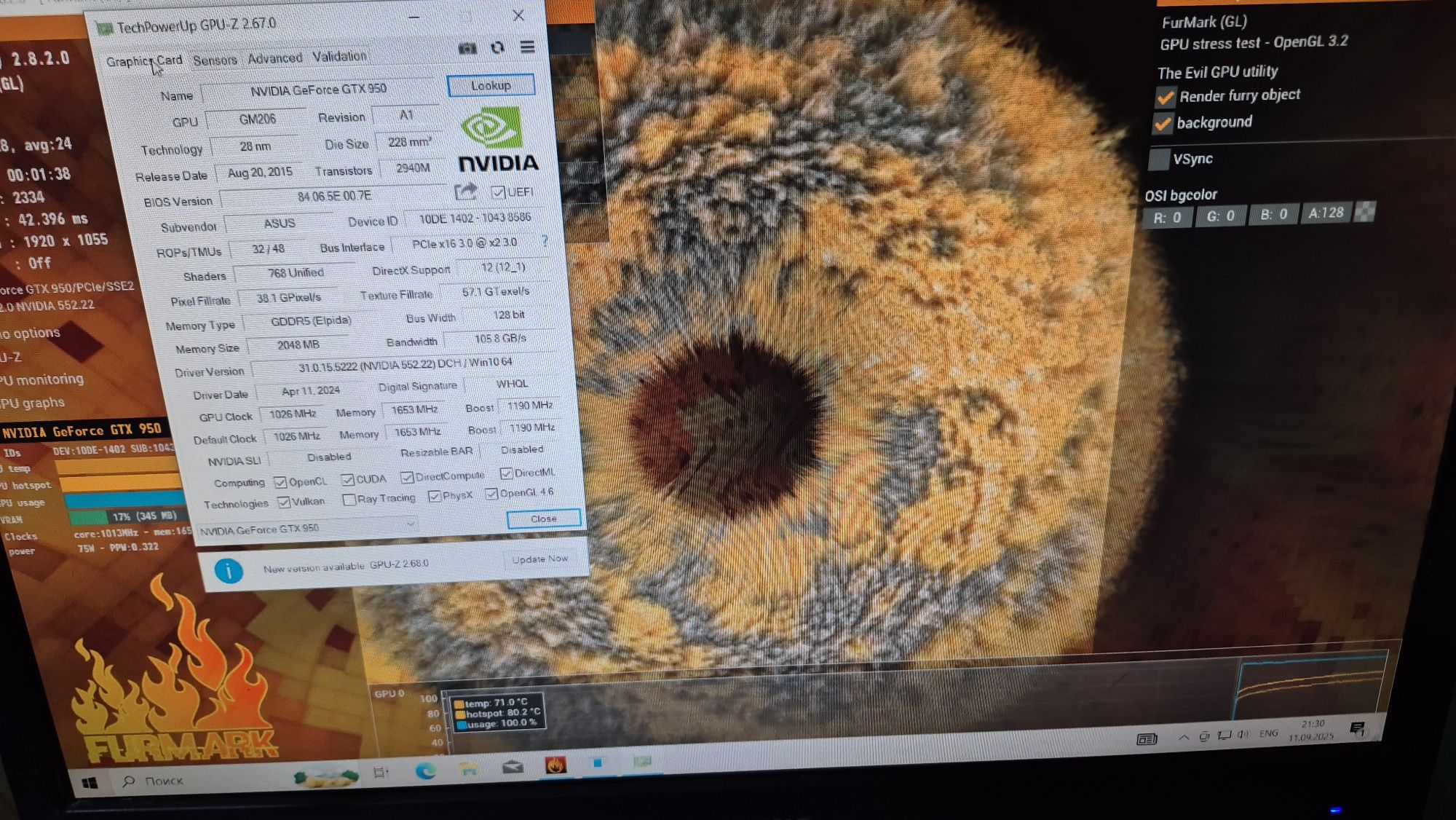Toggle the OpenGL 4.6 checkbox

pyautogui.click(x=491, y=494)
